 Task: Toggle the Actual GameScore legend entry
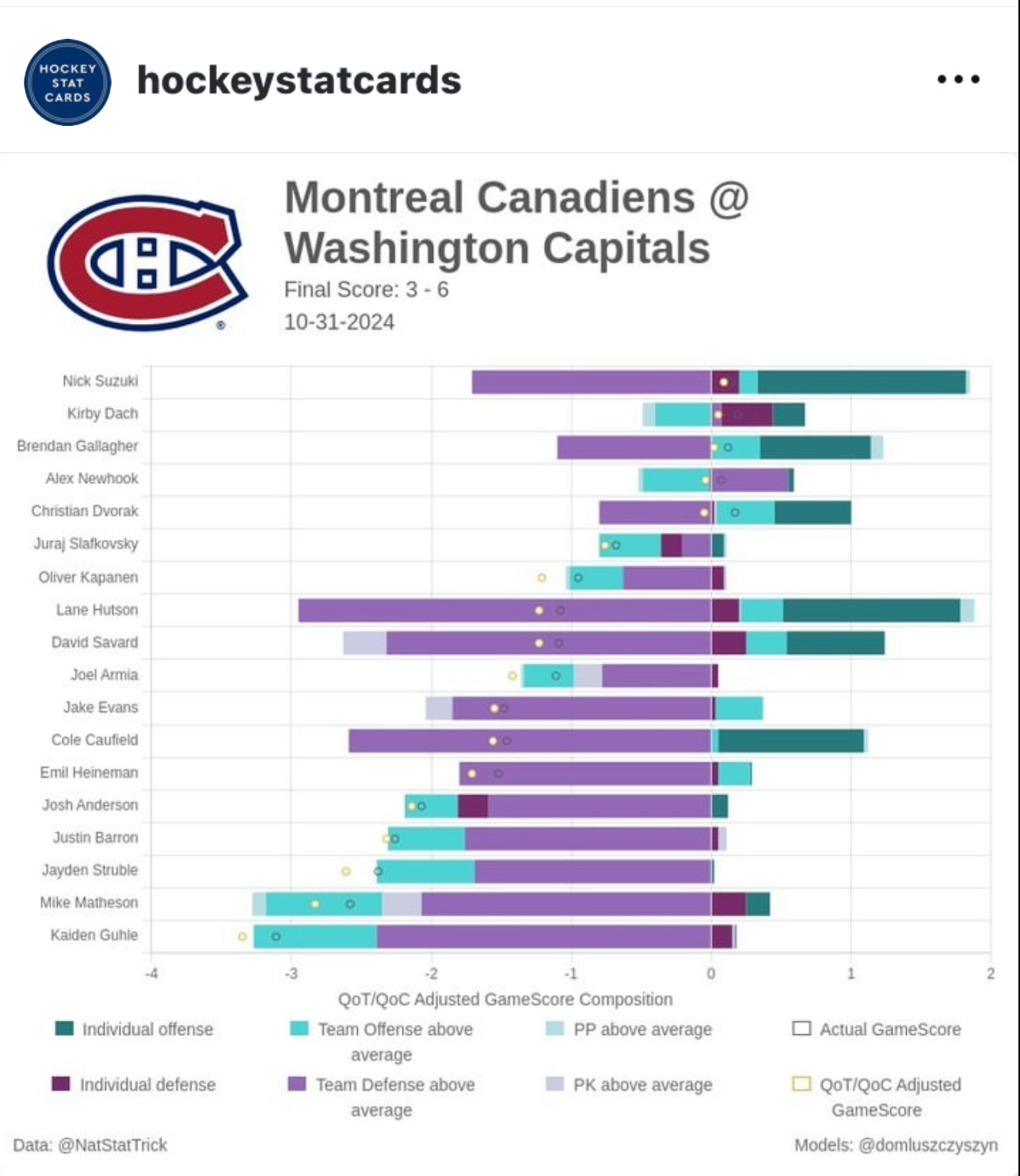click(x=801, y=1030)
